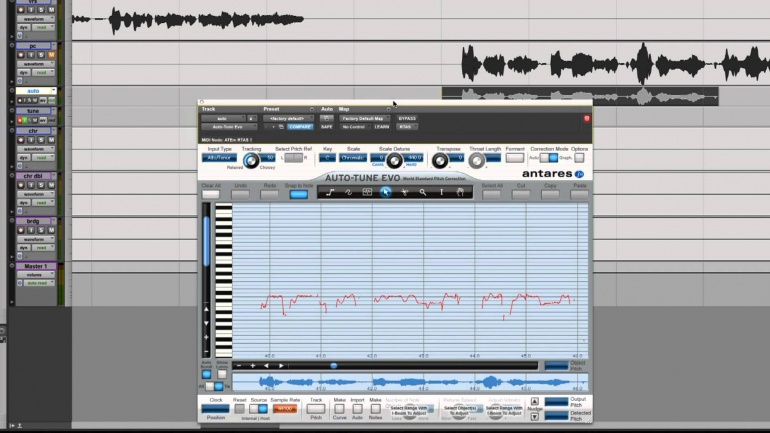Click the Track Pitch button
770x433 pixels.
point(316,408)
